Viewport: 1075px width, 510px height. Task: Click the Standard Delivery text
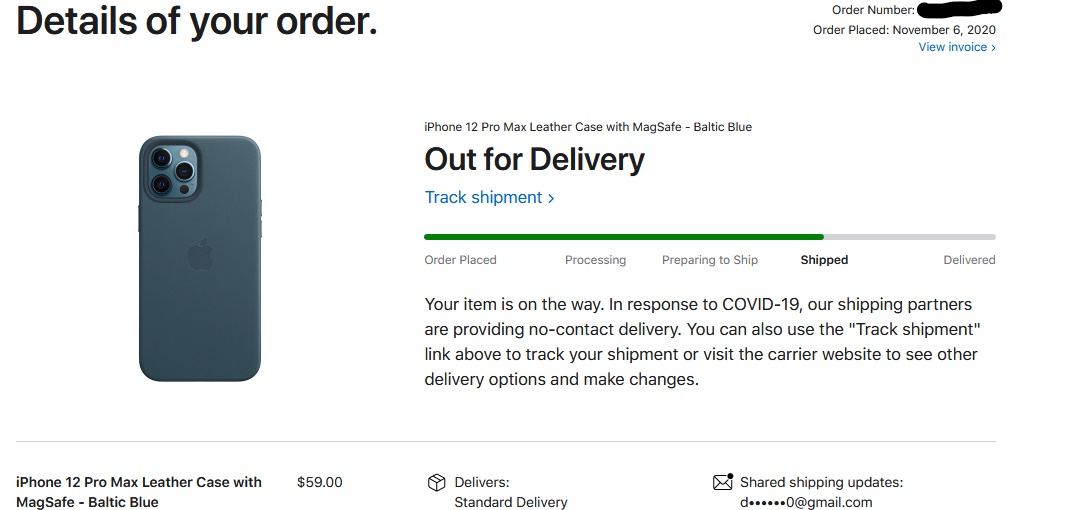coord(510,502)
